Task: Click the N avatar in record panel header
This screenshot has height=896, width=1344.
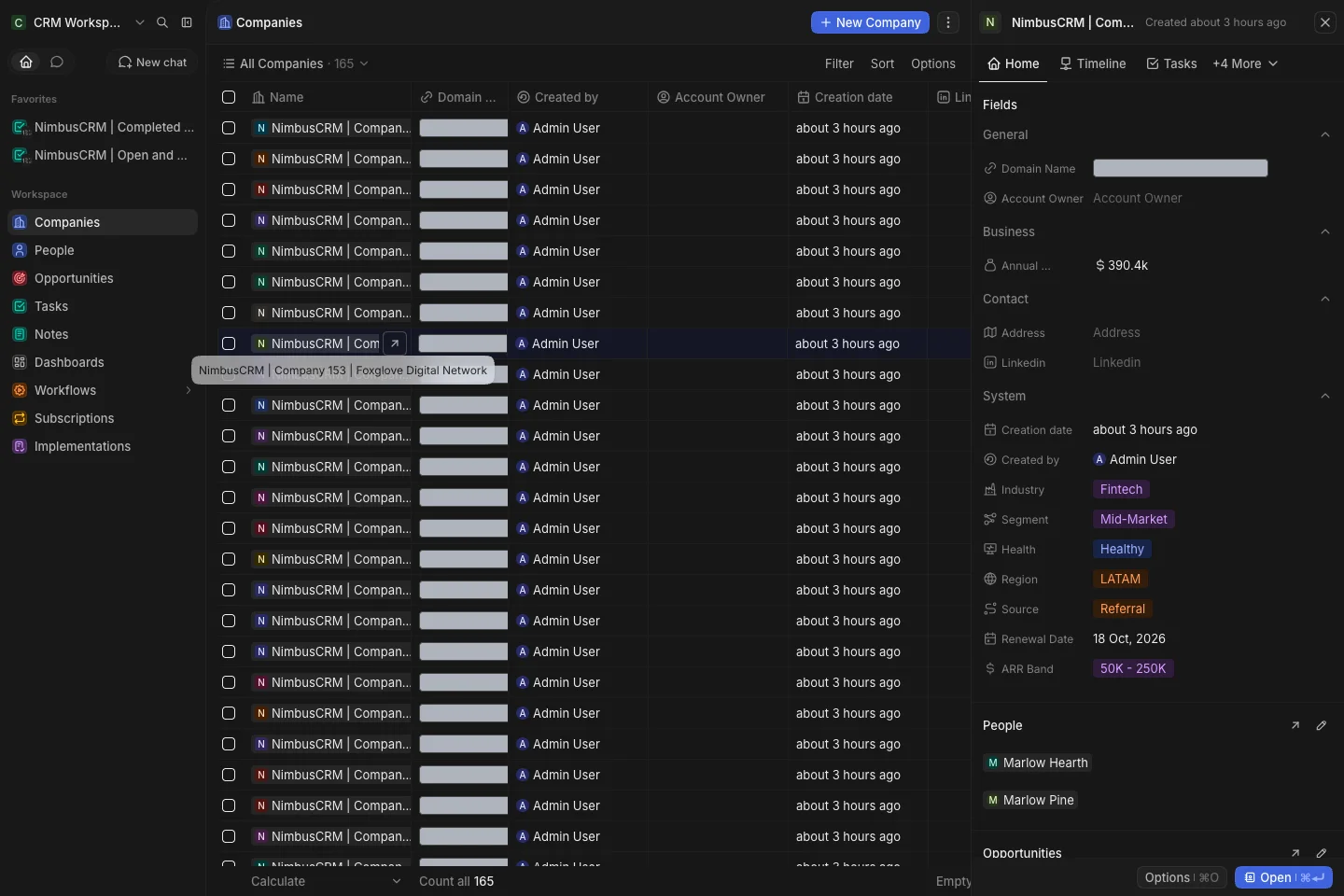Action: [x=990, y=22]
